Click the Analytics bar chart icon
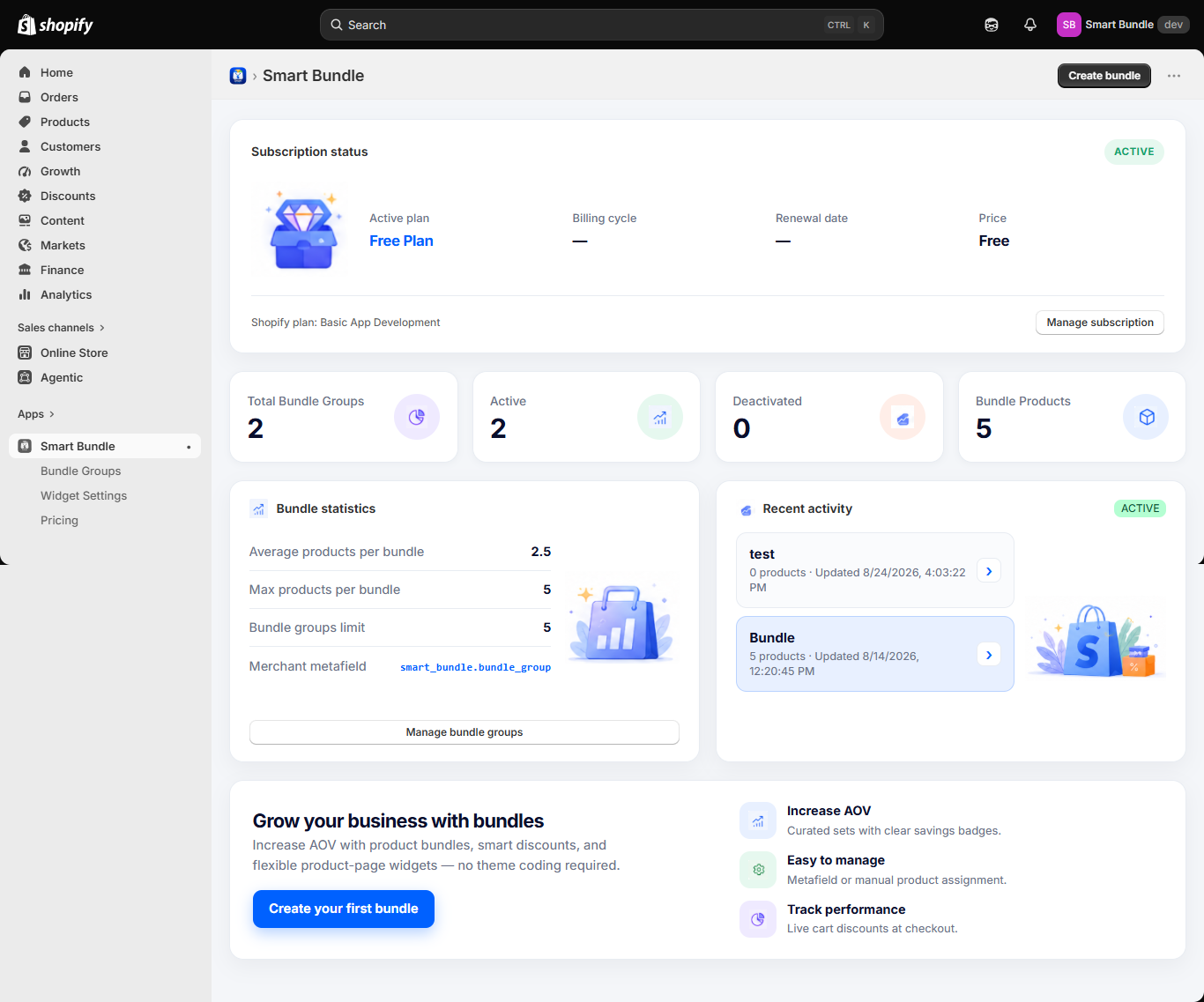1204x1002 pixels. [x=25, y=294]
